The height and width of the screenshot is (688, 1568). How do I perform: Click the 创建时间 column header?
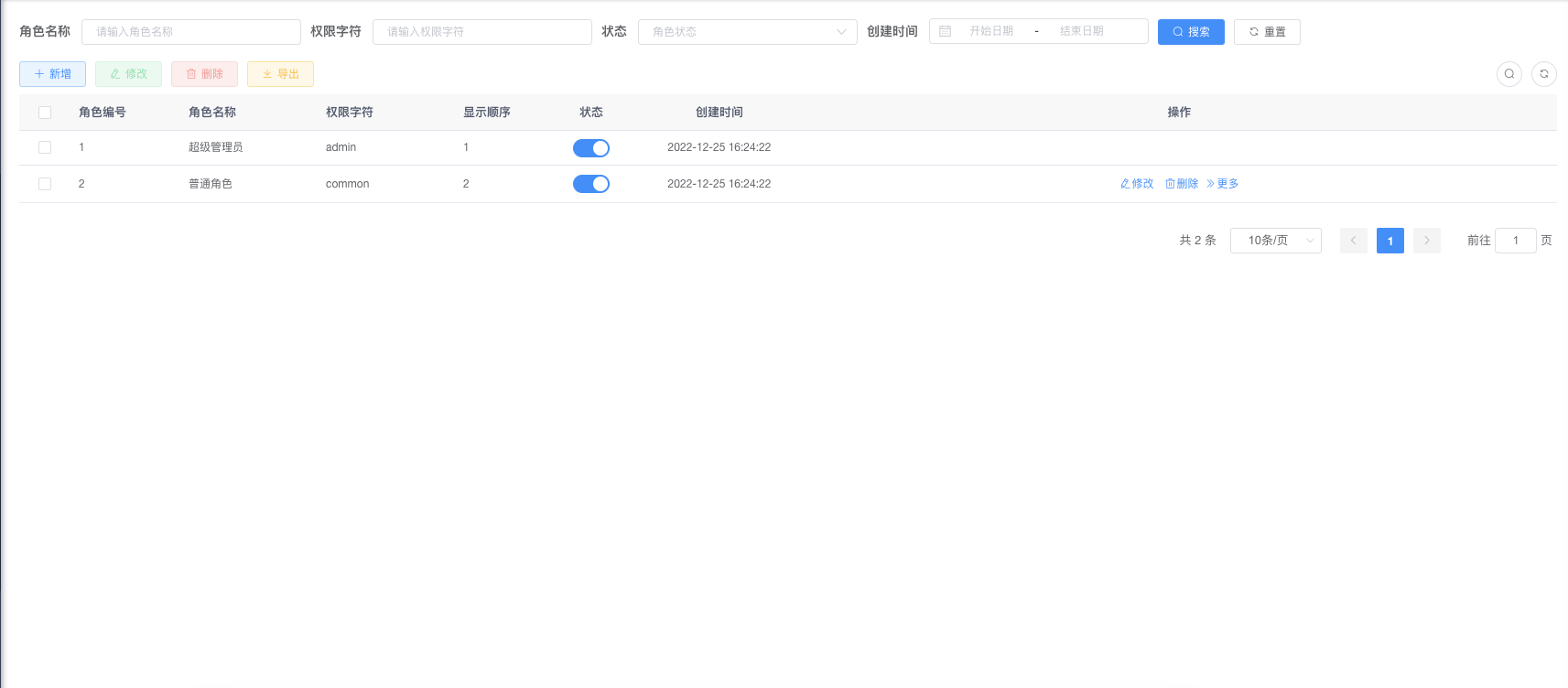click(719, 113)
